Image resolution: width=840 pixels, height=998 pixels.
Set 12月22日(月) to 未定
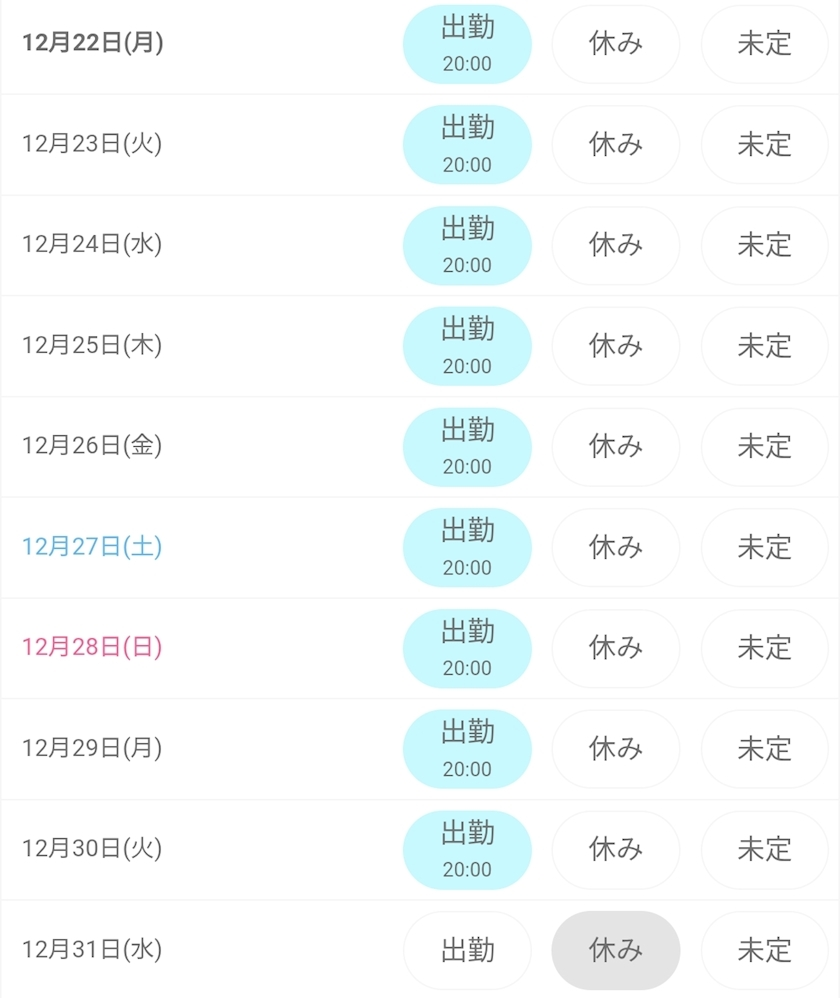click(x=765, y=44)
